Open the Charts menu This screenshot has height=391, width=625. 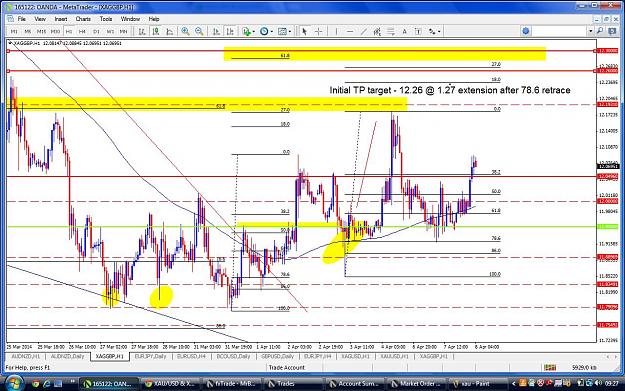(83, 19)
